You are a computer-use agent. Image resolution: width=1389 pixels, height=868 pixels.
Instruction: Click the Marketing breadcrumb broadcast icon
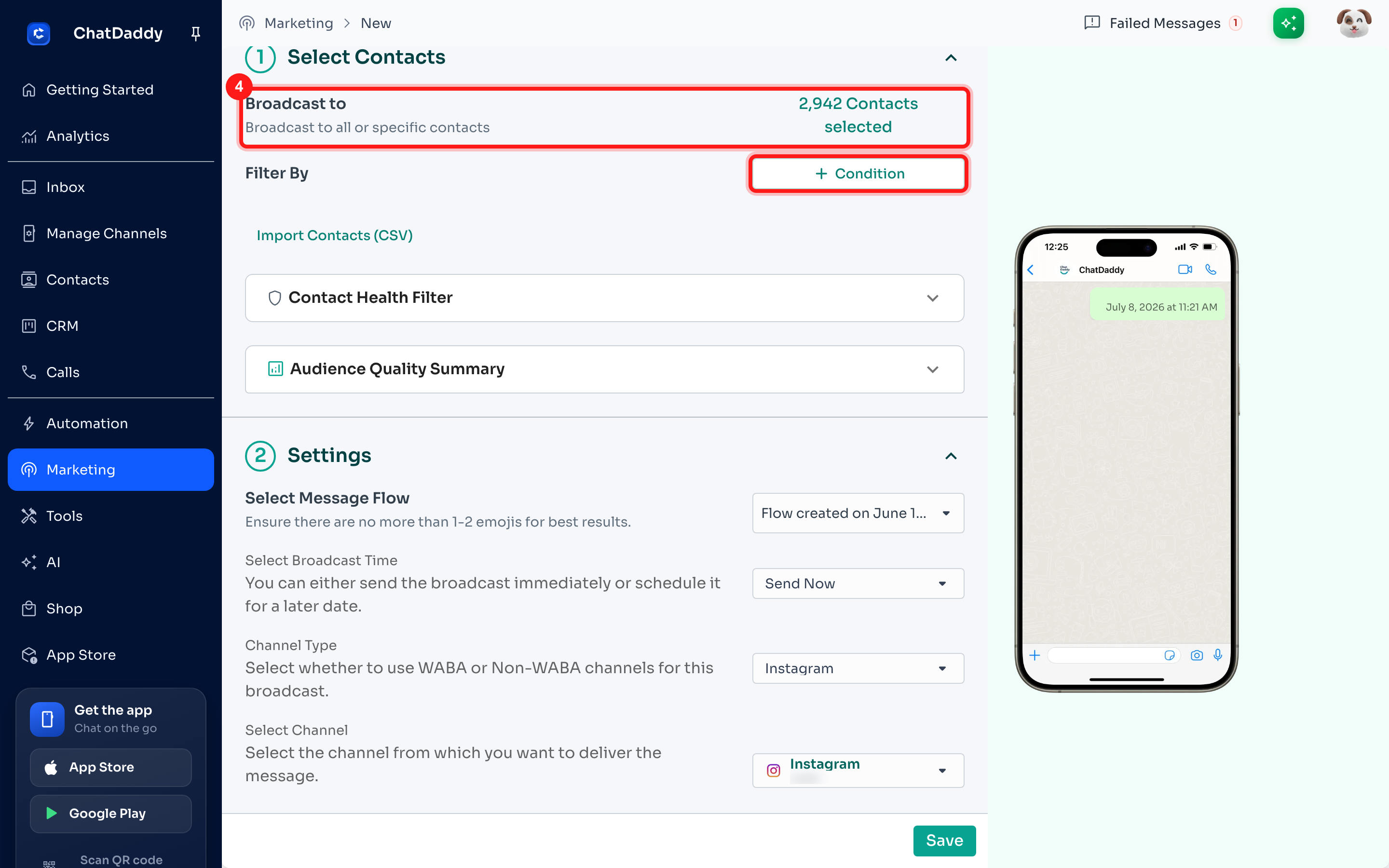pyautogui.click(x=247, y=23)
